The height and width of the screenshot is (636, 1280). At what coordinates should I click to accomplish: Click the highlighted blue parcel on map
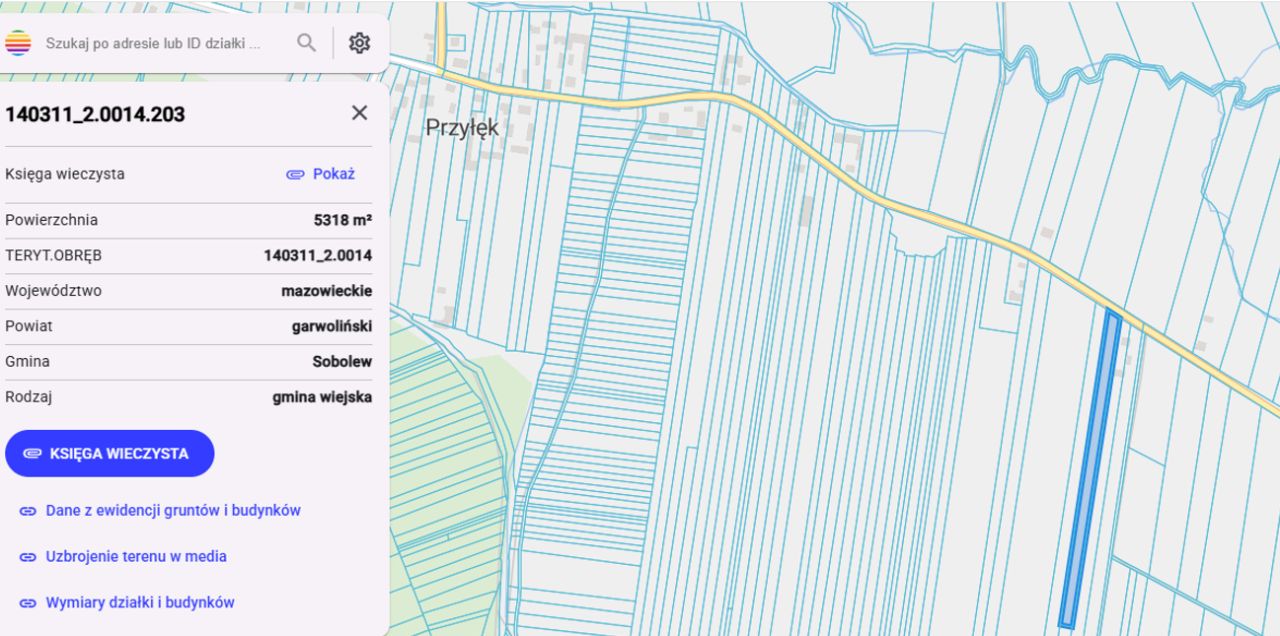pyautogui.click(x=1090, y=470)
